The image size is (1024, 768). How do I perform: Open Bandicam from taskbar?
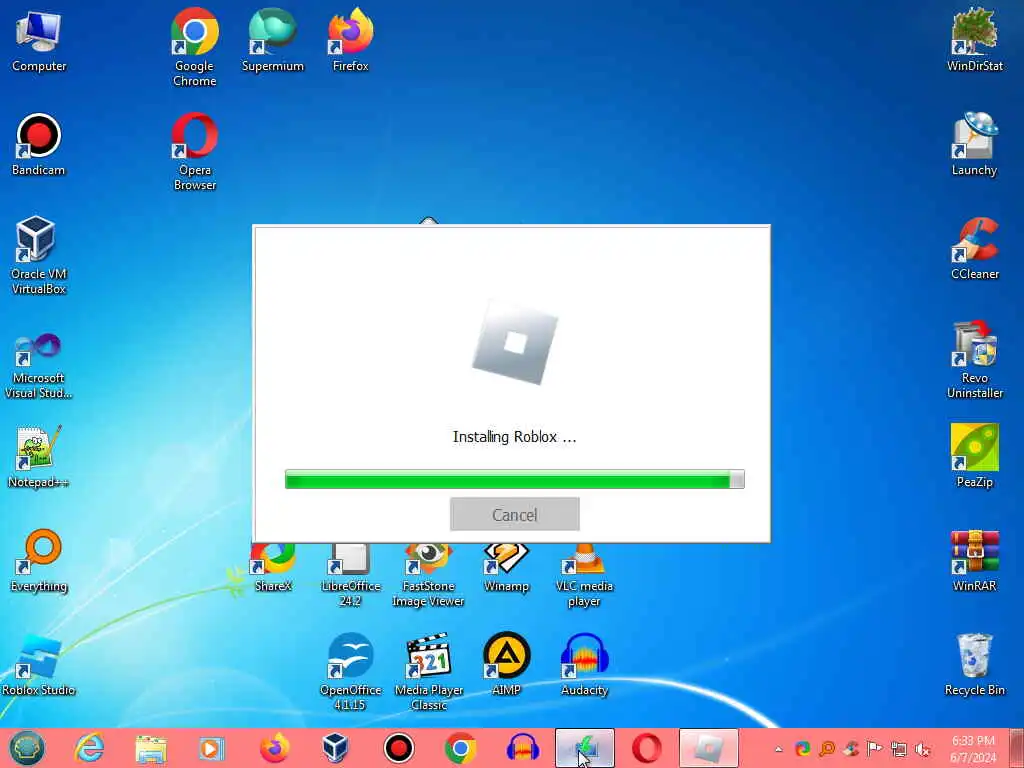[x=398, y=748]
